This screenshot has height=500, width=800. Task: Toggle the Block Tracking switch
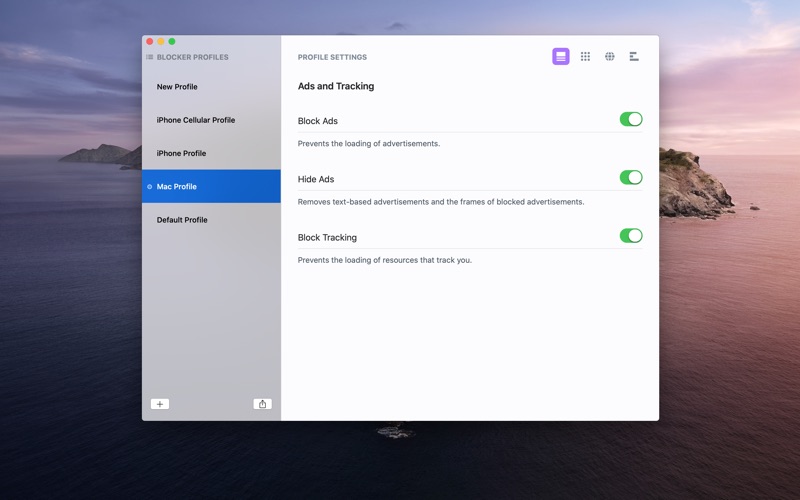tap(631, 236)
